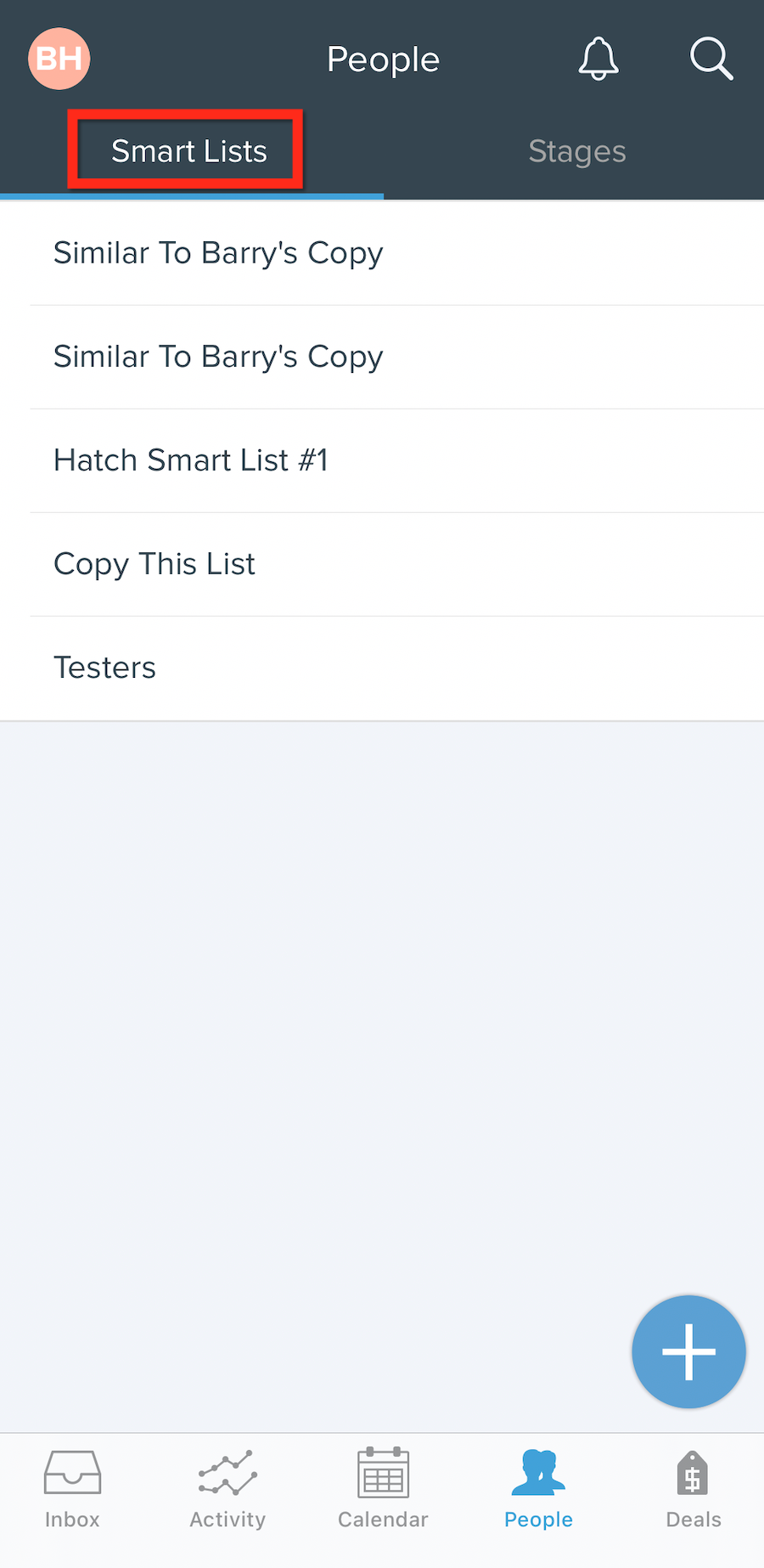Open Hatch Smart List #1
Image resolution: width=764 pixels, height=1568 pixels.
(382, 460)
